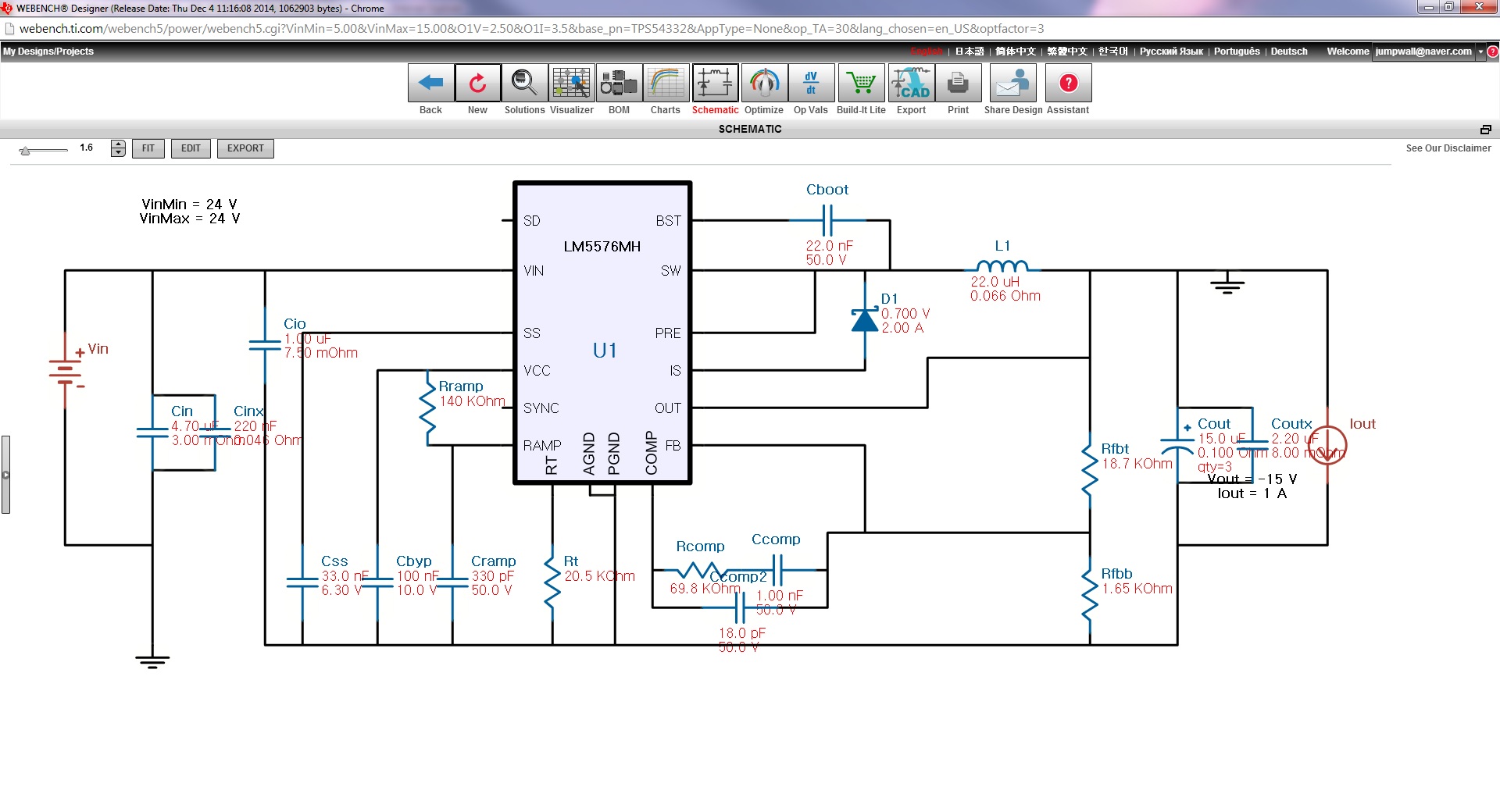Click the Print printer icon
The width and height of the screenshot is (1500, 812).
point(958,83)
